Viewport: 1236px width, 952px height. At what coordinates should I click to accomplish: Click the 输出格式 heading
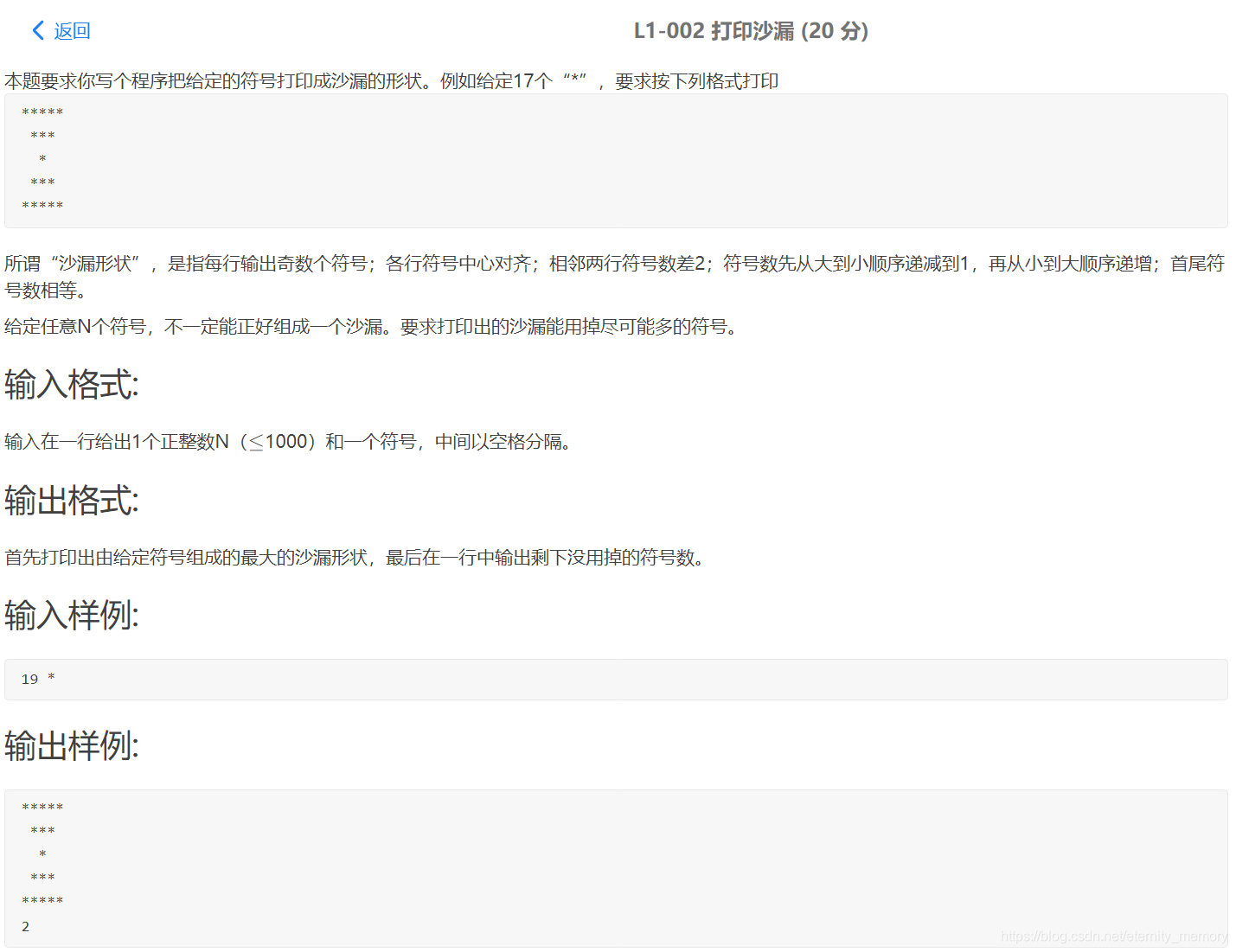(72, 500)
